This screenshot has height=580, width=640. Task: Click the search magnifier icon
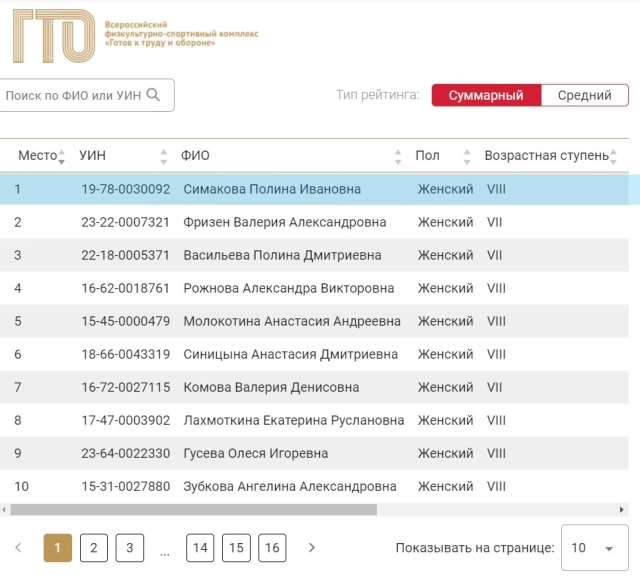tap(153, 95)
